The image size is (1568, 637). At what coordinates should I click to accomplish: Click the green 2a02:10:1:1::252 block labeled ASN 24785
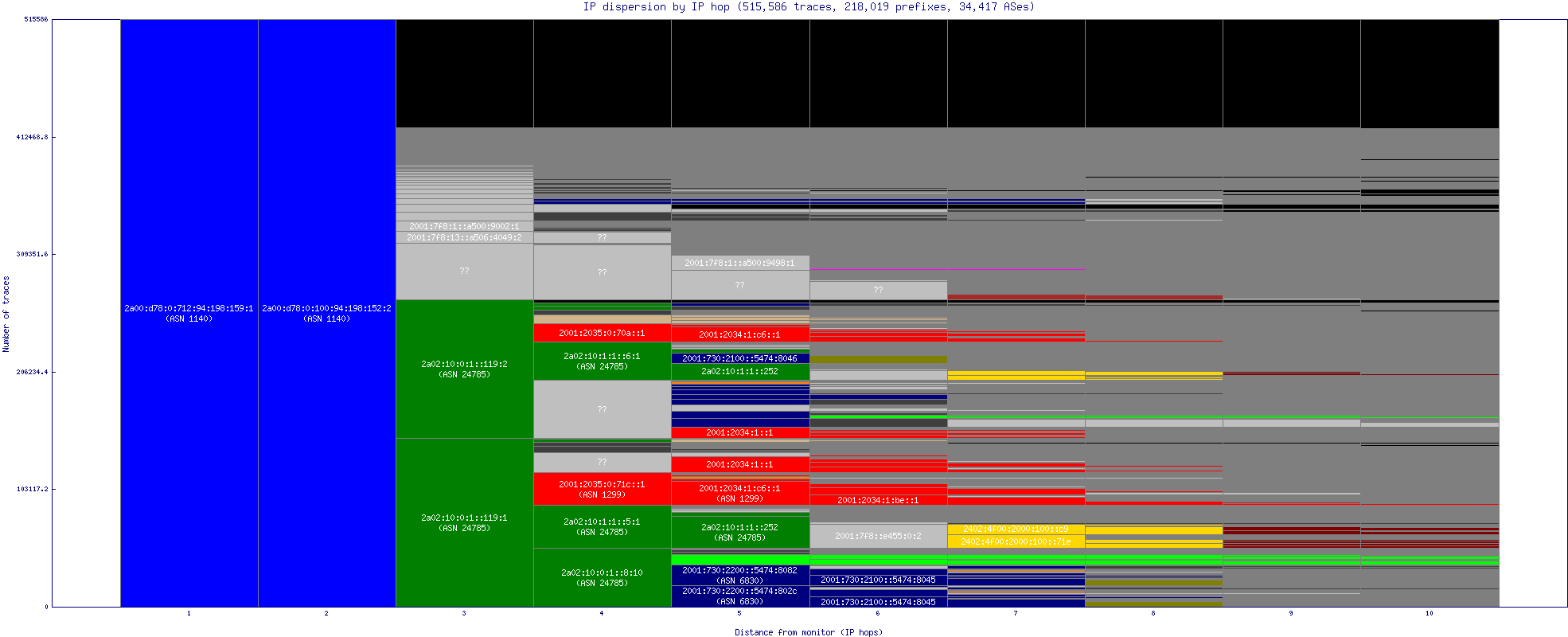click(x=740, y=532)
